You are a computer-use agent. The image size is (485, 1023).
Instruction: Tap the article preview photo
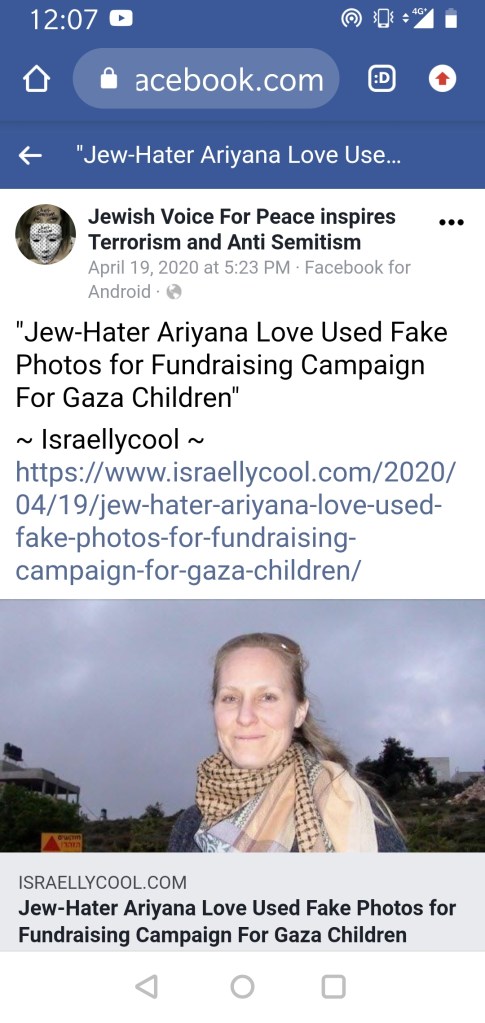(242, 725)
